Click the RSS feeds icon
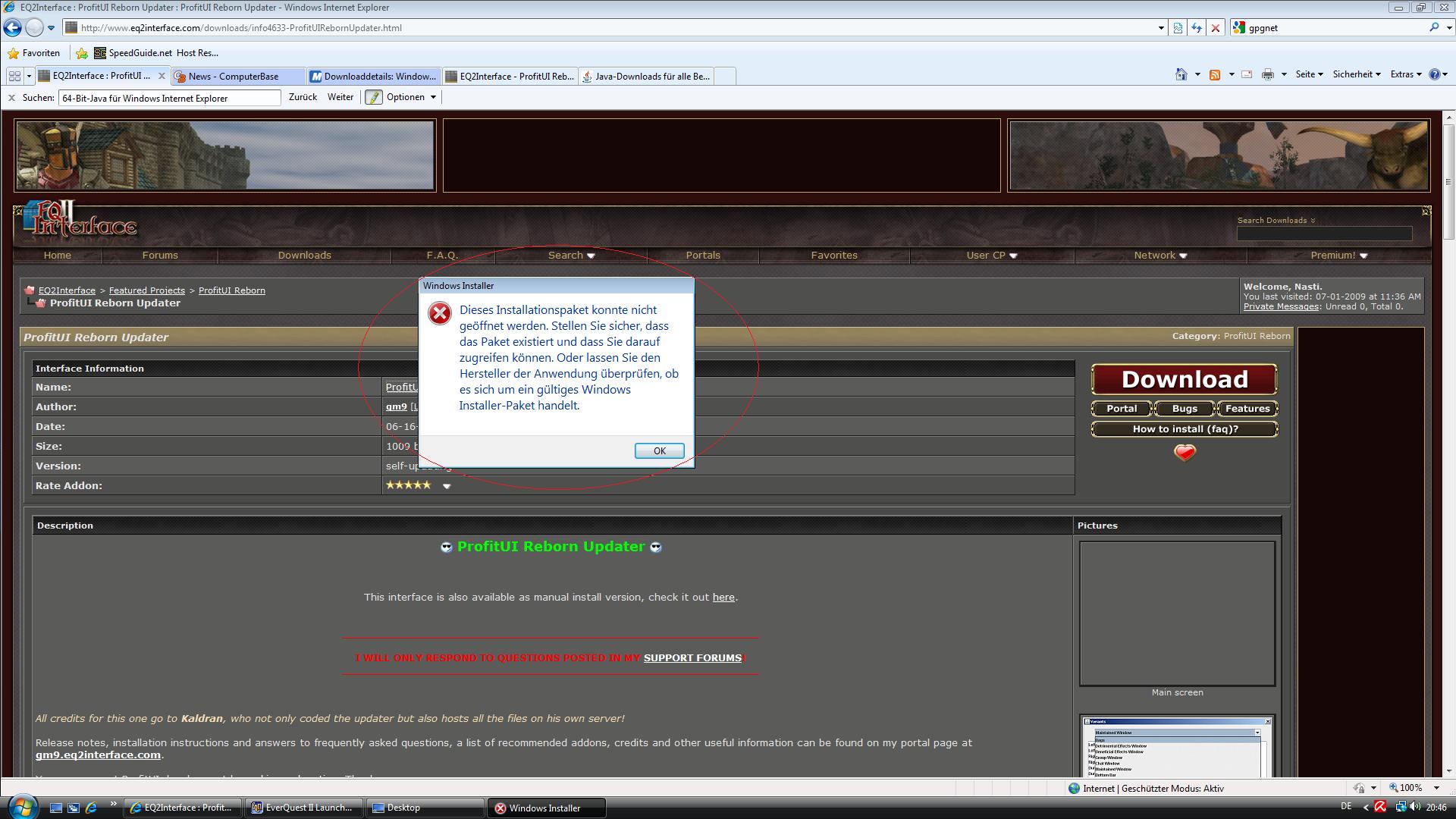The height and width of the screenshot is (819, 1456). [1214, 74]
